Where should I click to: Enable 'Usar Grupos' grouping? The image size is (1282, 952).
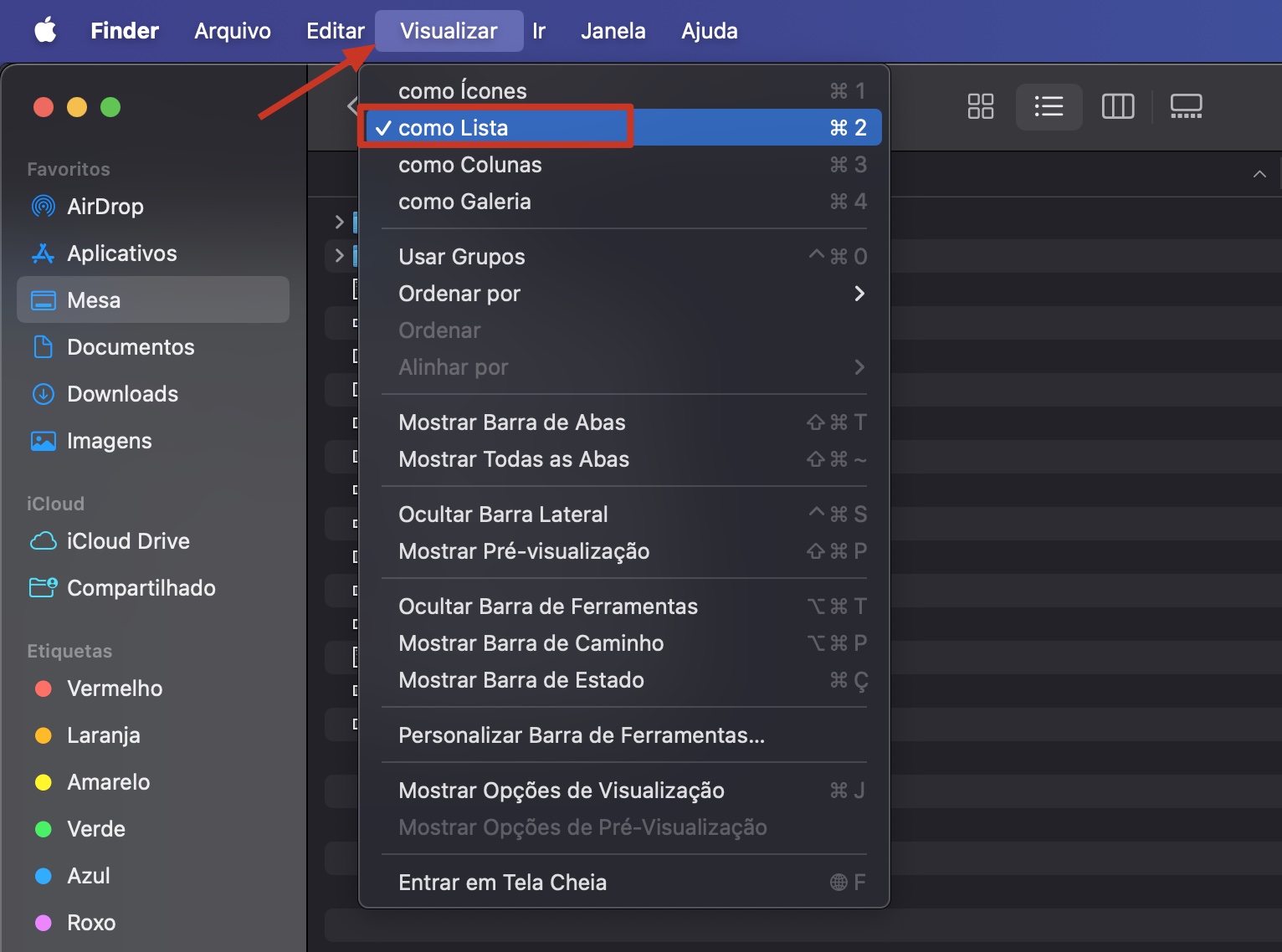[x=461, y=257]
